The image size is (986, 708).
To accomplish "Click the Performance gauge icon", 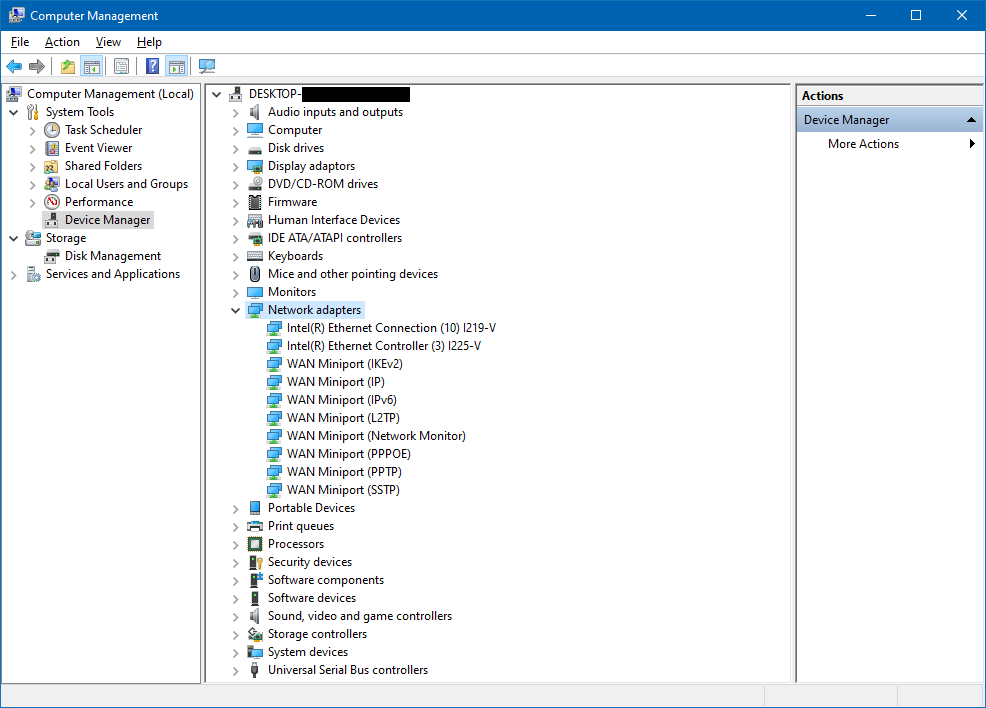I will coord(52,202).
